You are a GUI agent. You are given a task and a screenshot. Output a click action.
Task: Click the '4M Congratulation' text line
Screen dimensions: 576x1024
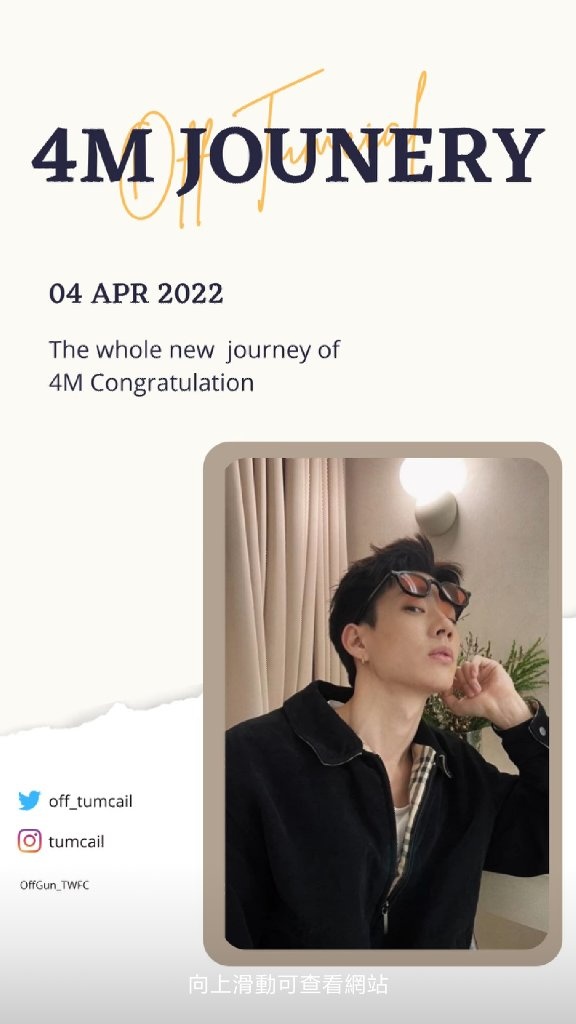(x=151, y=383)
